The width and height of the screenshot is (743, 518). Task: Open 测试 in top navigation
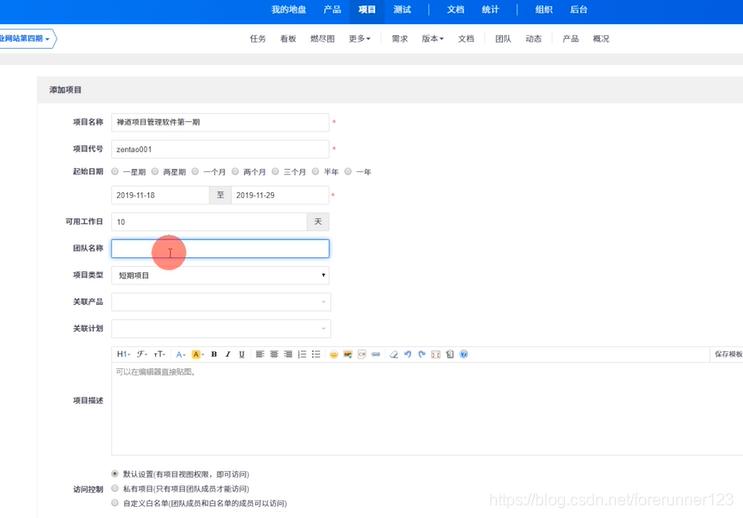(x=402, y=9)
